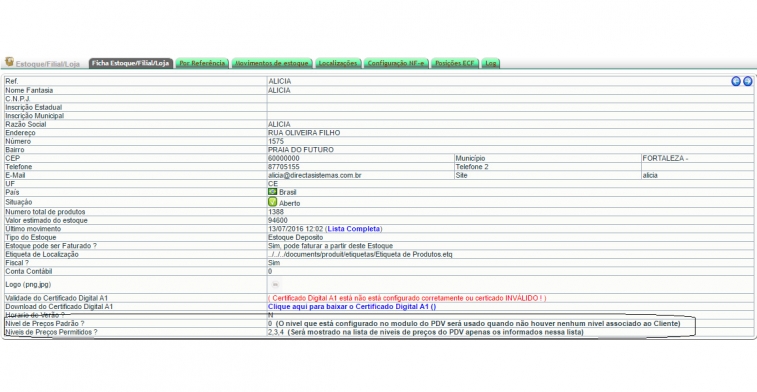The image size is (757, 392).
Task: Click the Brasil flag icon
Action: point(272,192)
